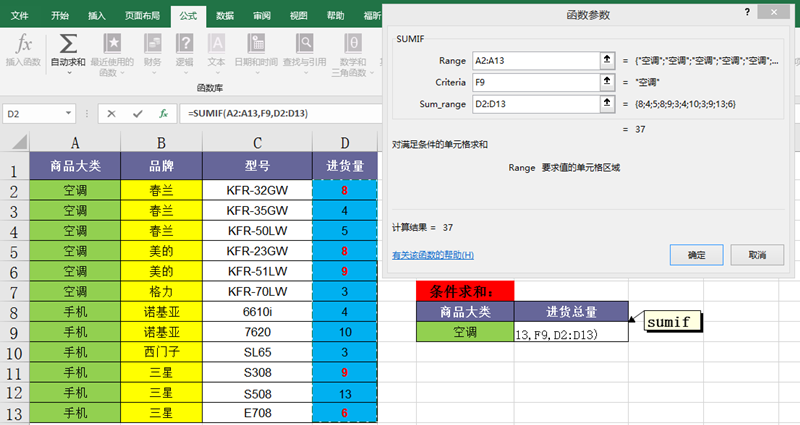Click the Range input field A2:A13
The height and width of the screenshot is (425, 800).
tap(536, 60)
